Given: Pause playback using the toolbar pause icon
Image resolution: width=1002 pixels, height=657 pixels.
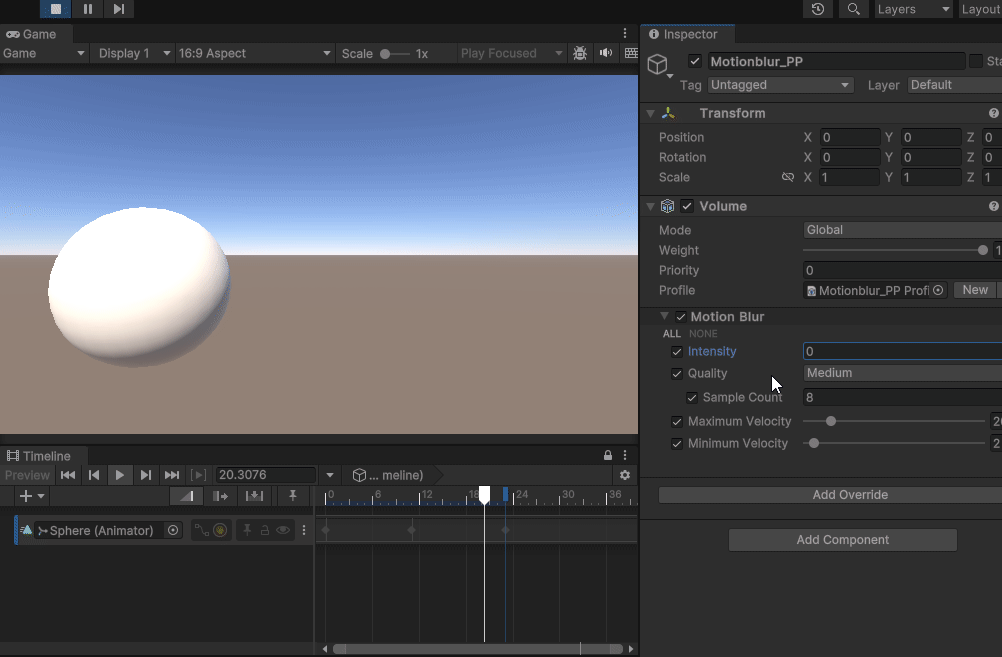Looking at the screenshot, I should 87,9.
